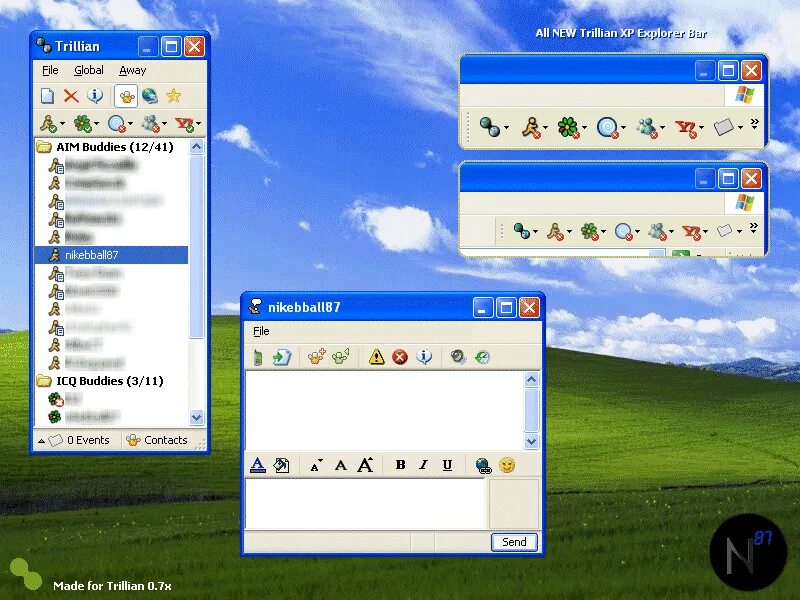
Task: Click the gray swirl icon in chat toolbar
Action: click(458, 357)
